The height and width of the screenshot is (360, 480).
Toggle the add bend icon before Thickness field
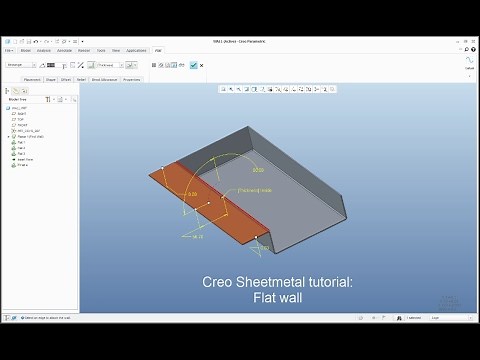coord(91,65)
